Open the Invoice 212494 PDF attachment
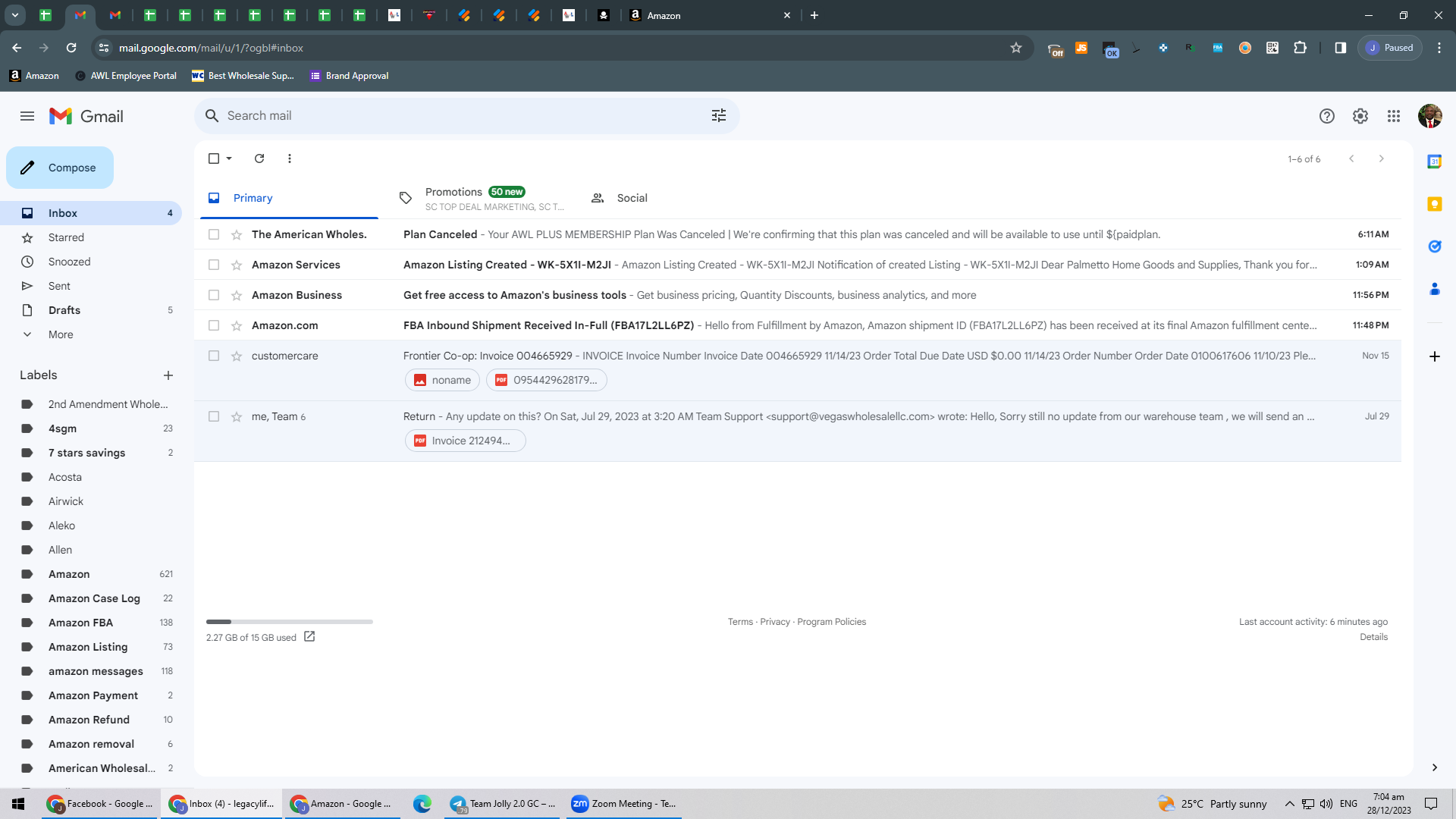 [x=465, y=441]
